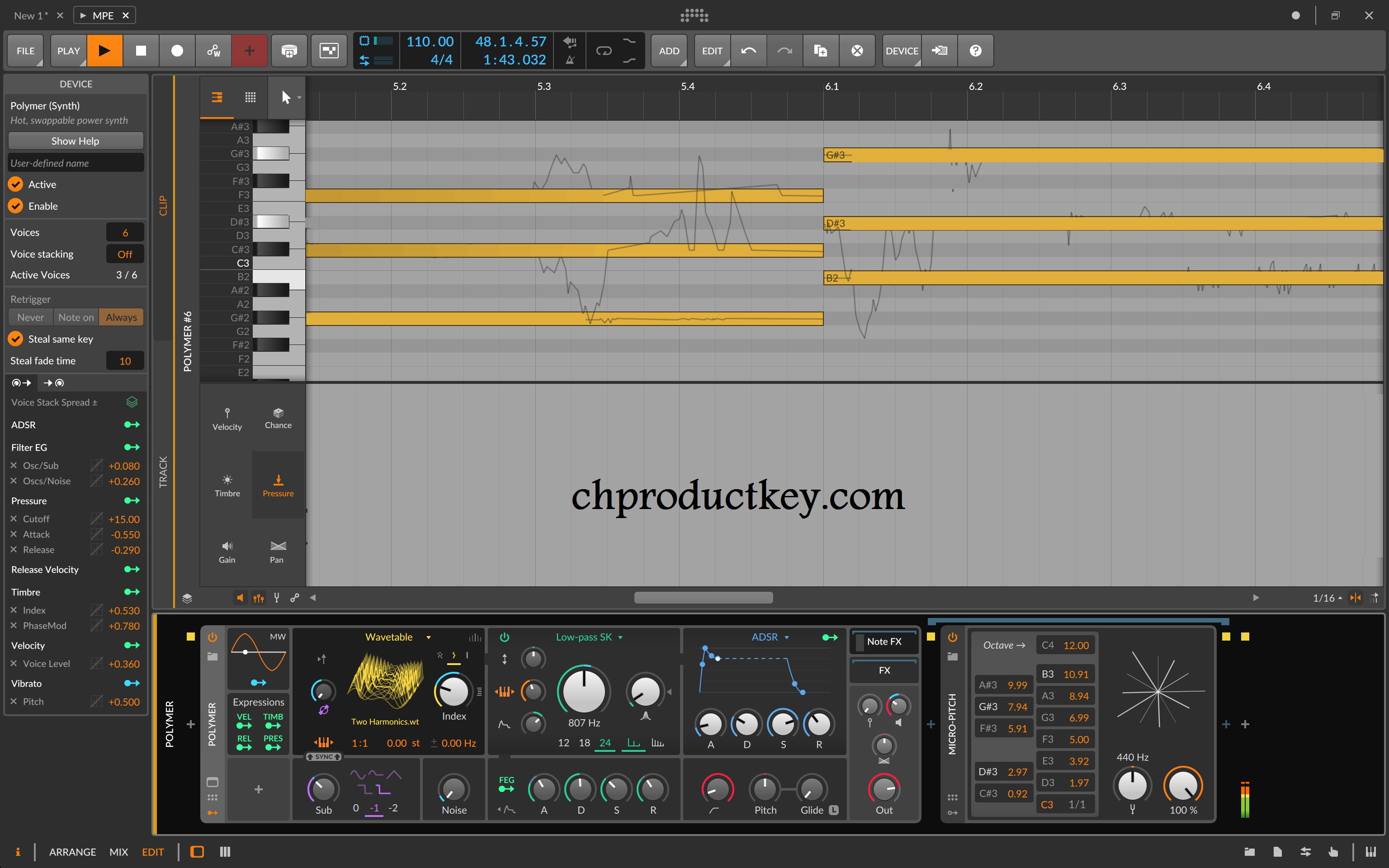This screenshot has width=1389, height=868.
Task: Toggle audition speaker icon below editor
Action: tap(240, 598)
